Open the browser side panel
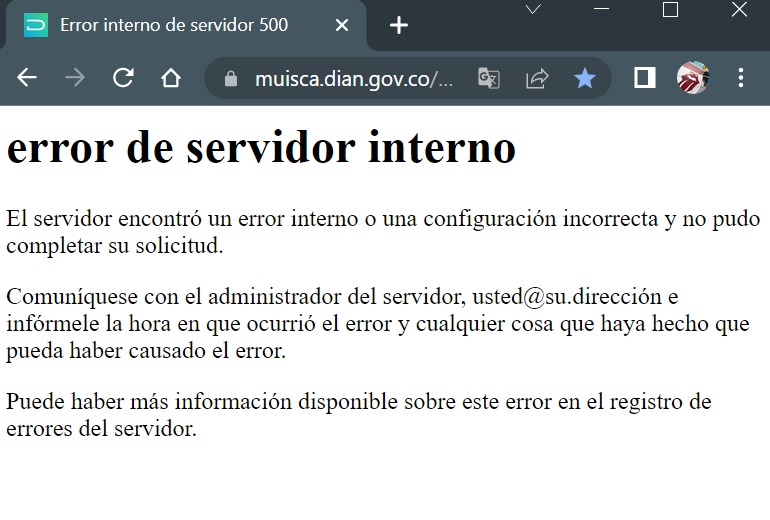 pyautogui.click(x=644, y=78)
